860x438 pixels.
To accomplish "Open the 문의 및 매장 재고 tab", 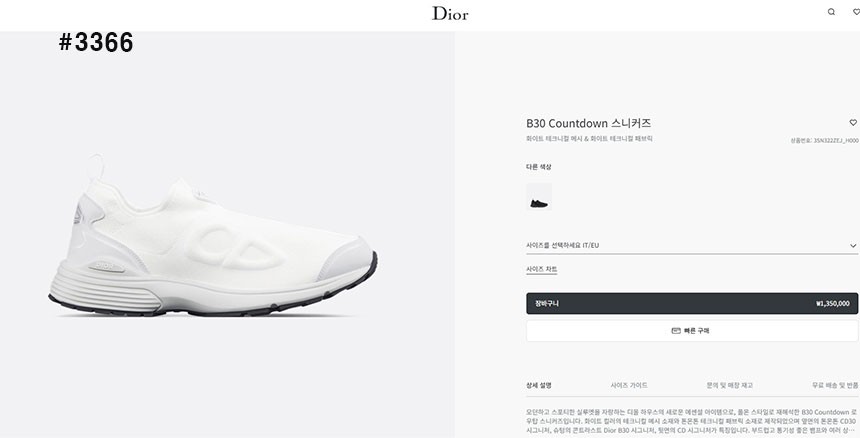I will (730, 385).
